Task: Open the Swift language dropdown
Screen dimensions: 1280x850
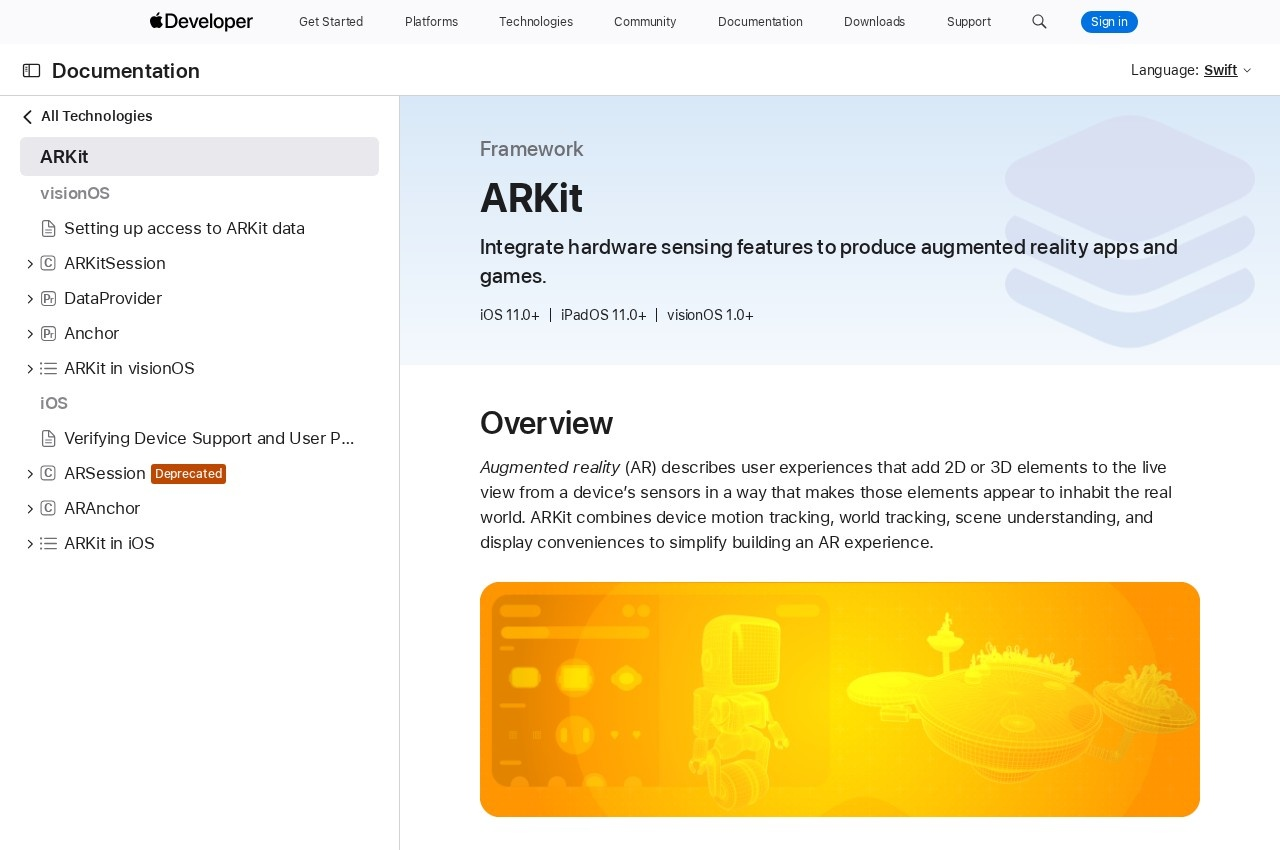Action: pyautogui.click(x=1227, y=70)
